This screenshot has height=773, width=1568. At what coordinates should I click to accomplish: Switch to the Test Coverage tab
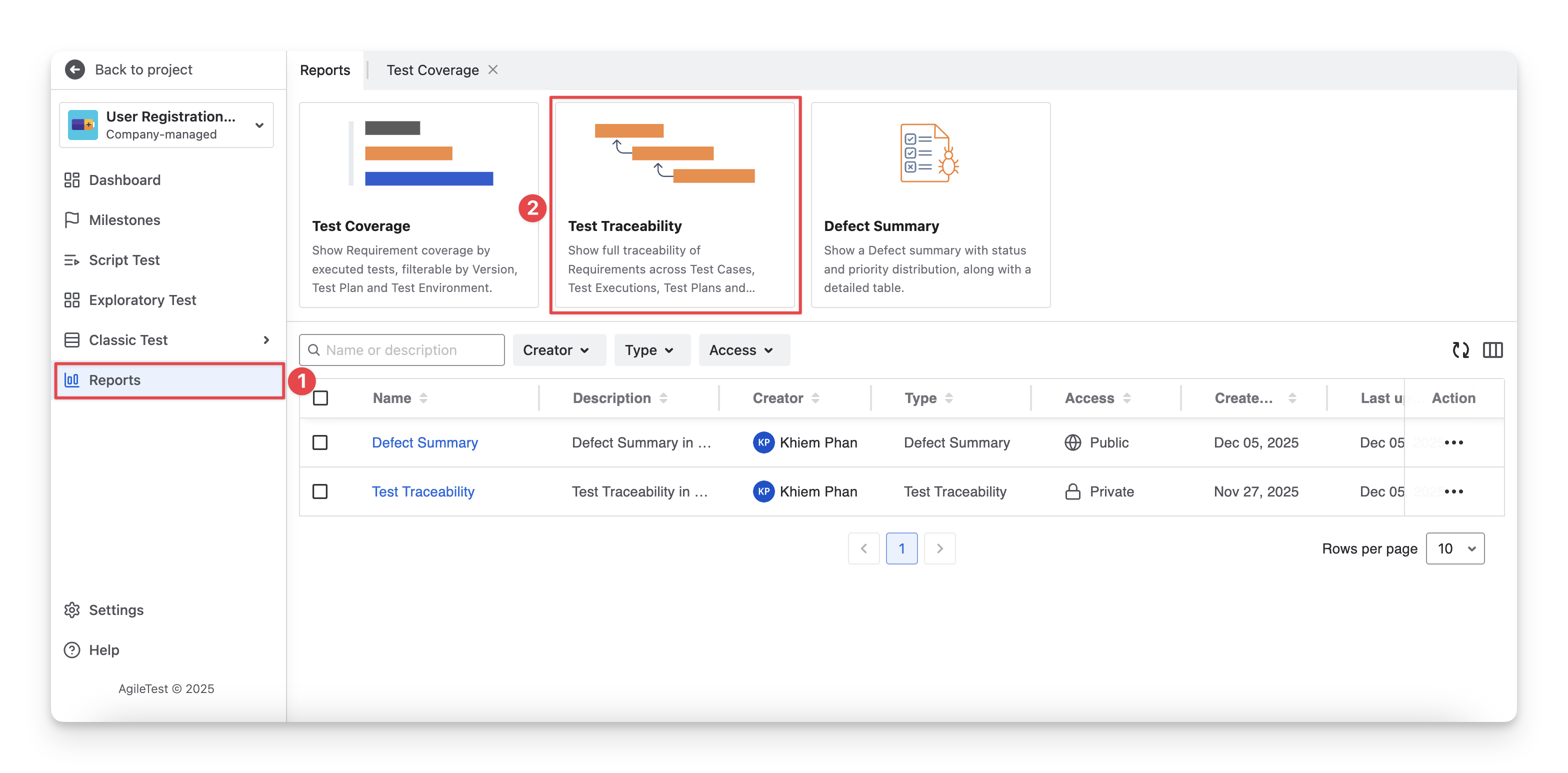tap(432, 70)
